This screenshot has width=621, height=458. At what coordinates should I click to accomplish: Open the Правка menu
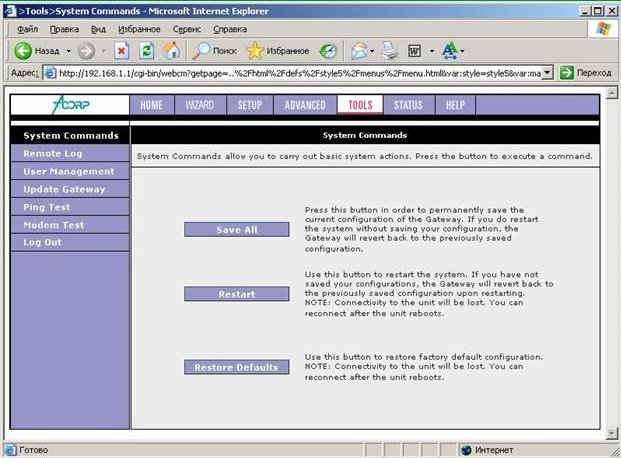coord(64,29)
